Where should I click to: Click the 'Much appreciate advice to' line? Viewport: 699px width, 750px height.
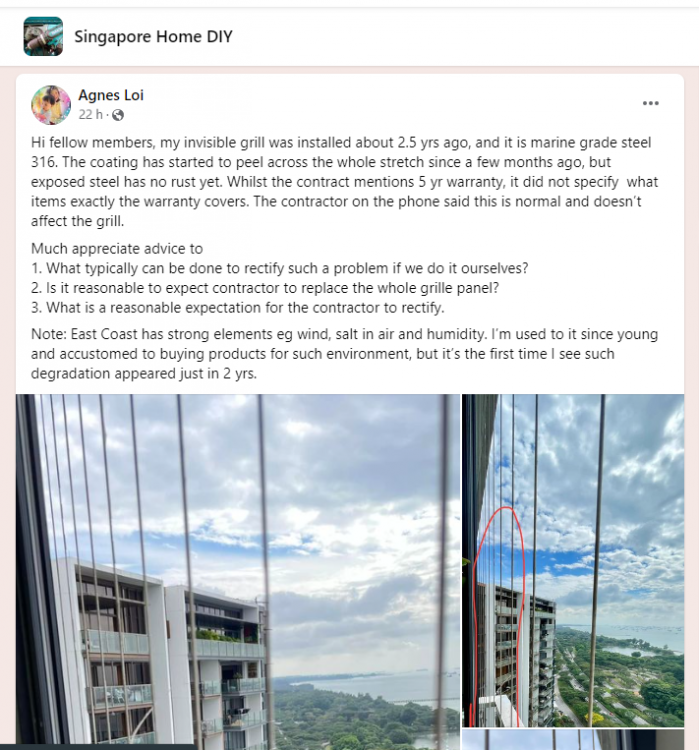pos(117,249)
